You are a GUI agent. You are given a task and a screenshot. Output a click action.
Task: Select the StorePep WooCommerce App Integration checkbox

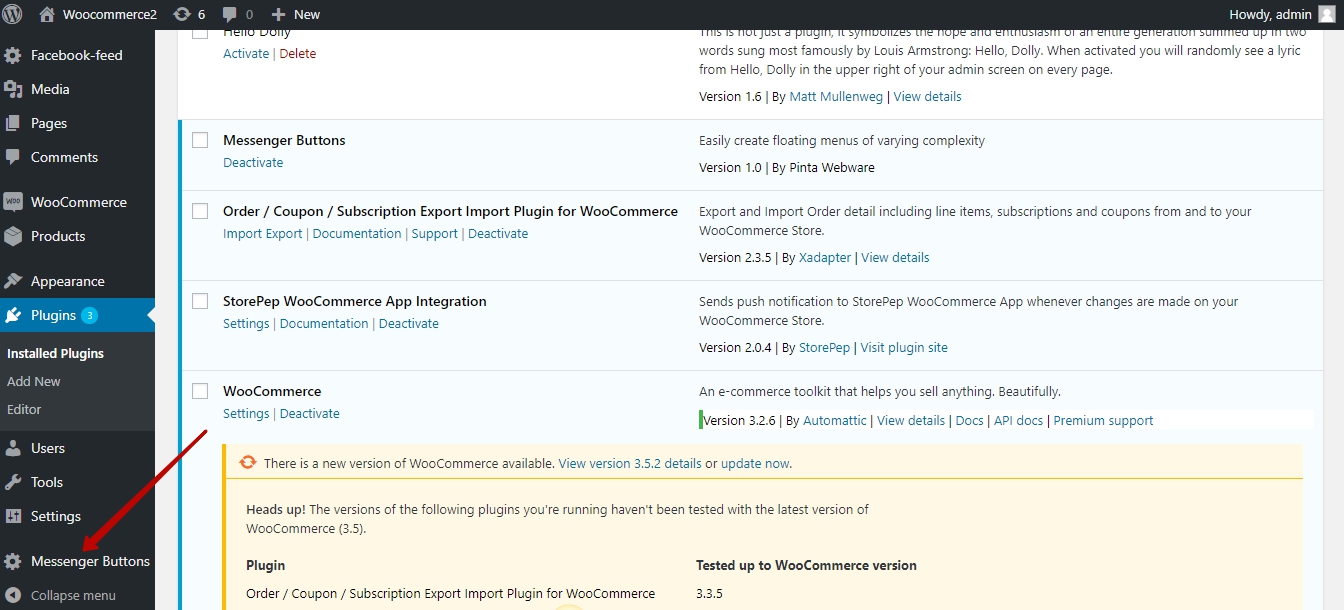[x=200, y=301]
